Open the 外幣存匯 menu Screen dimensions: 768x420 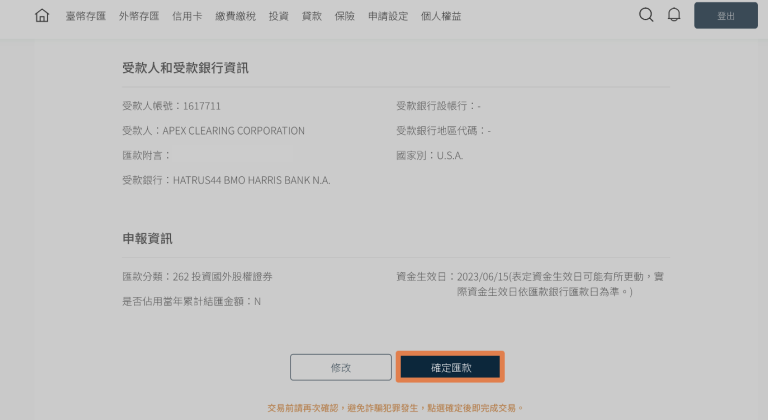(x=138, y=17)
